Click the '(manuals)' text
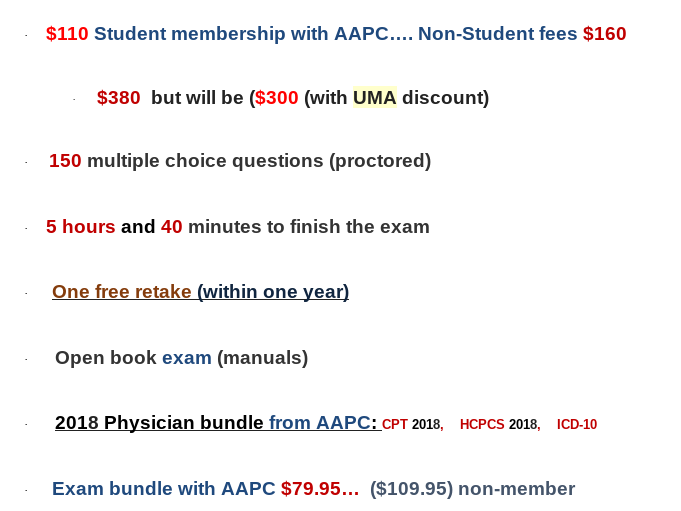This screenshot has height=511, width=681. [262, 358]
